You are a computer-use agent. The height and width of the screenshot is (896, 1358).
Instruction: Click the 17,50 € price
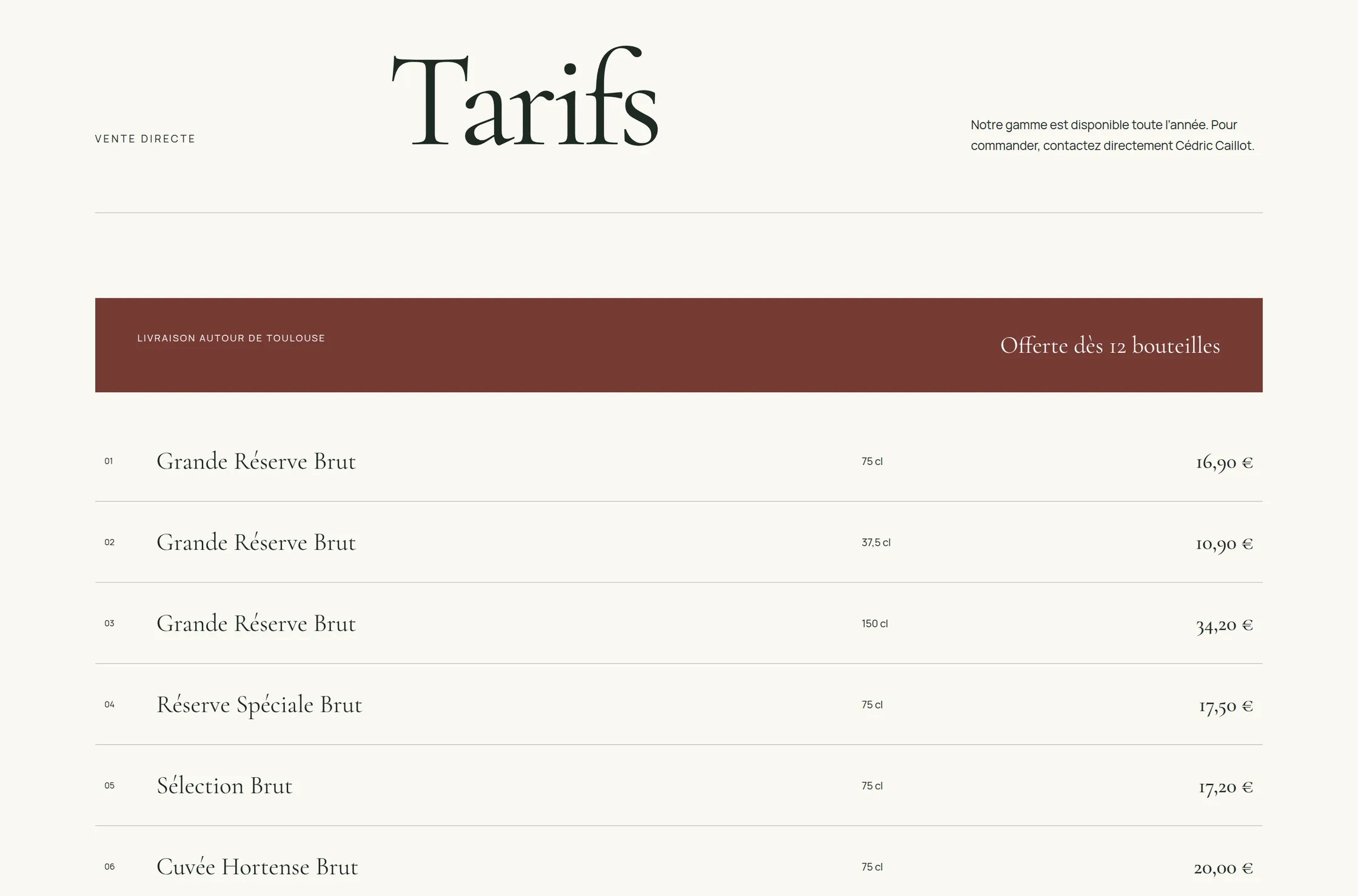[x=1226, y=706]
